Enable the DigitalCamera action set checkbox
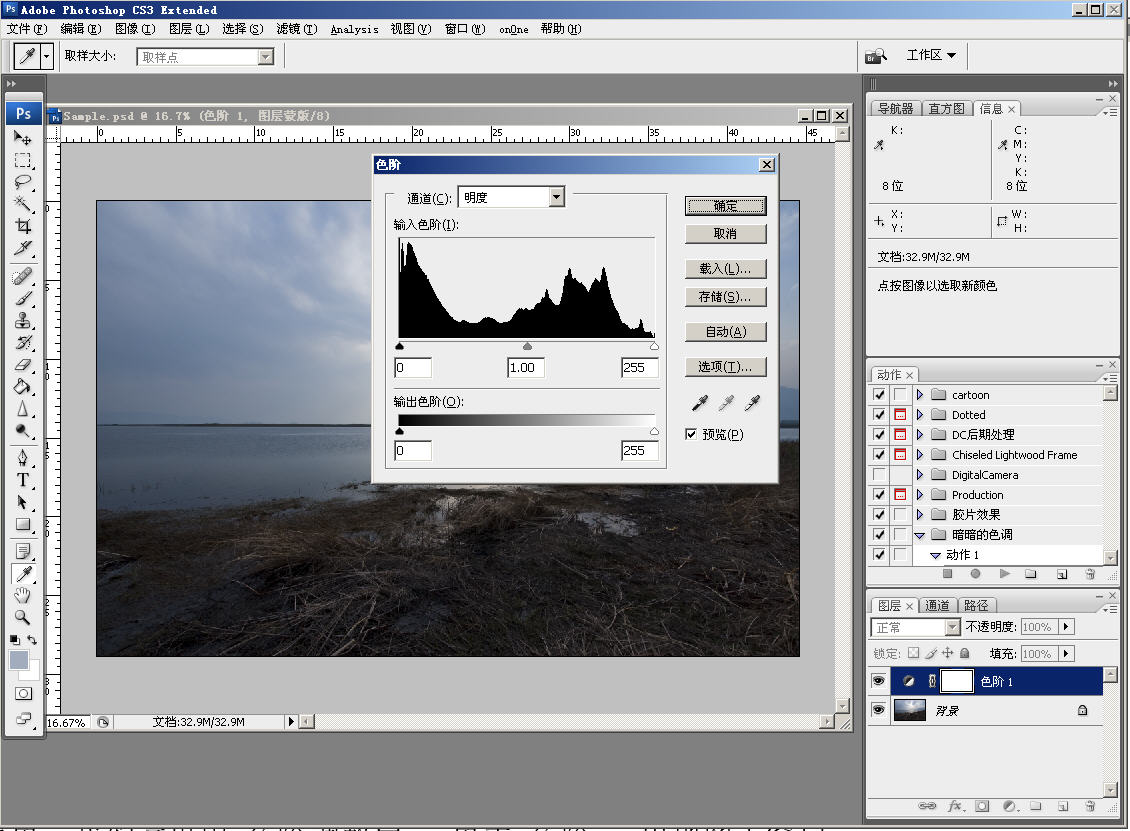This screenshot has width=1130, height=831. (x=878, y=474)
